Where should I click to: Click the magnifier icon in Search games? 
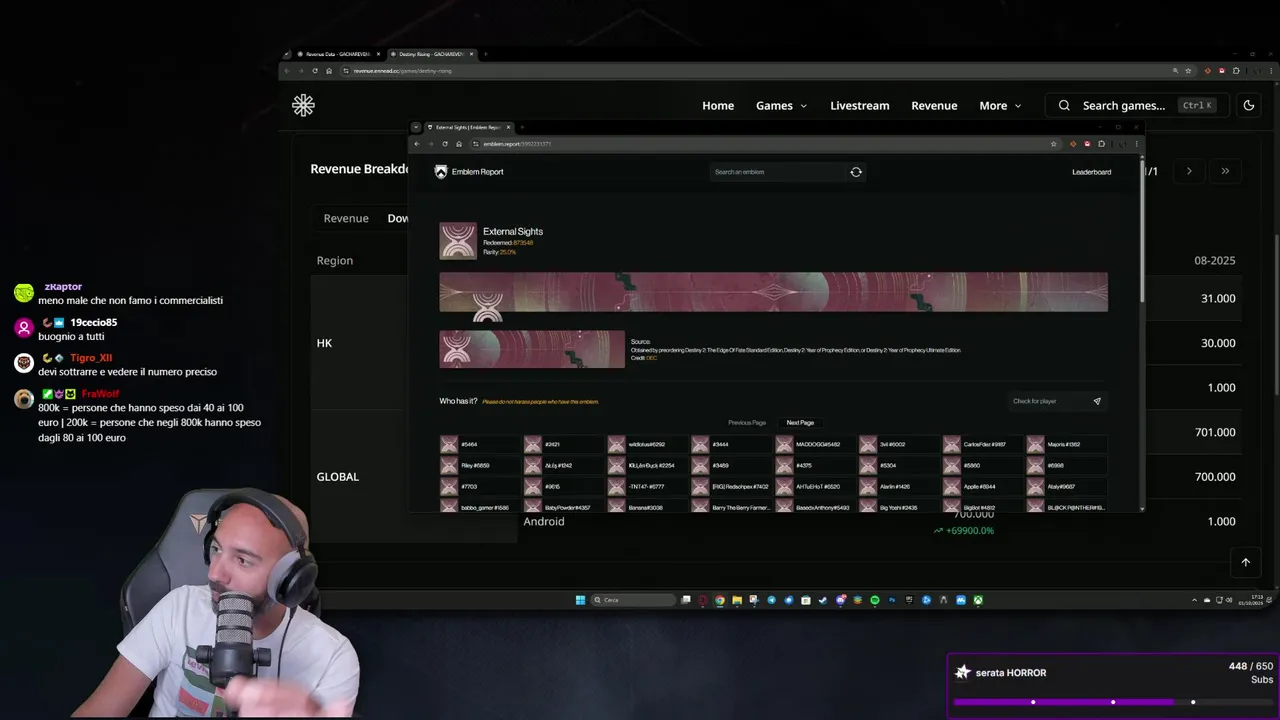tap(1064, 105)
